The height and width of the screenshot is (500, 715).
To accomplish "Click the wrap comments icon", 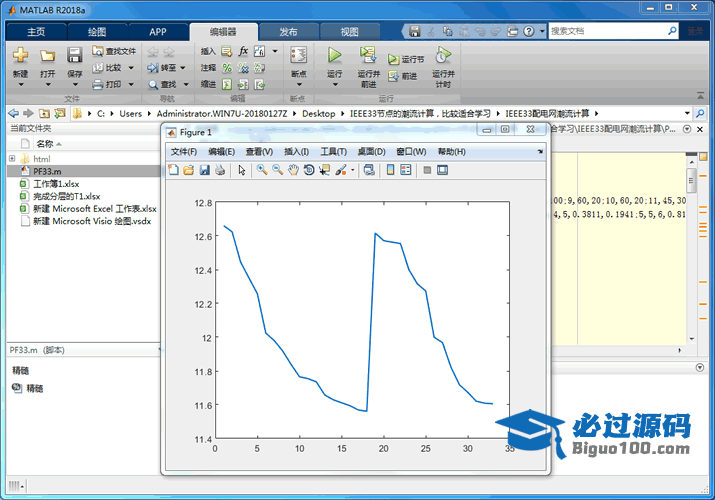I will [259, 68].
